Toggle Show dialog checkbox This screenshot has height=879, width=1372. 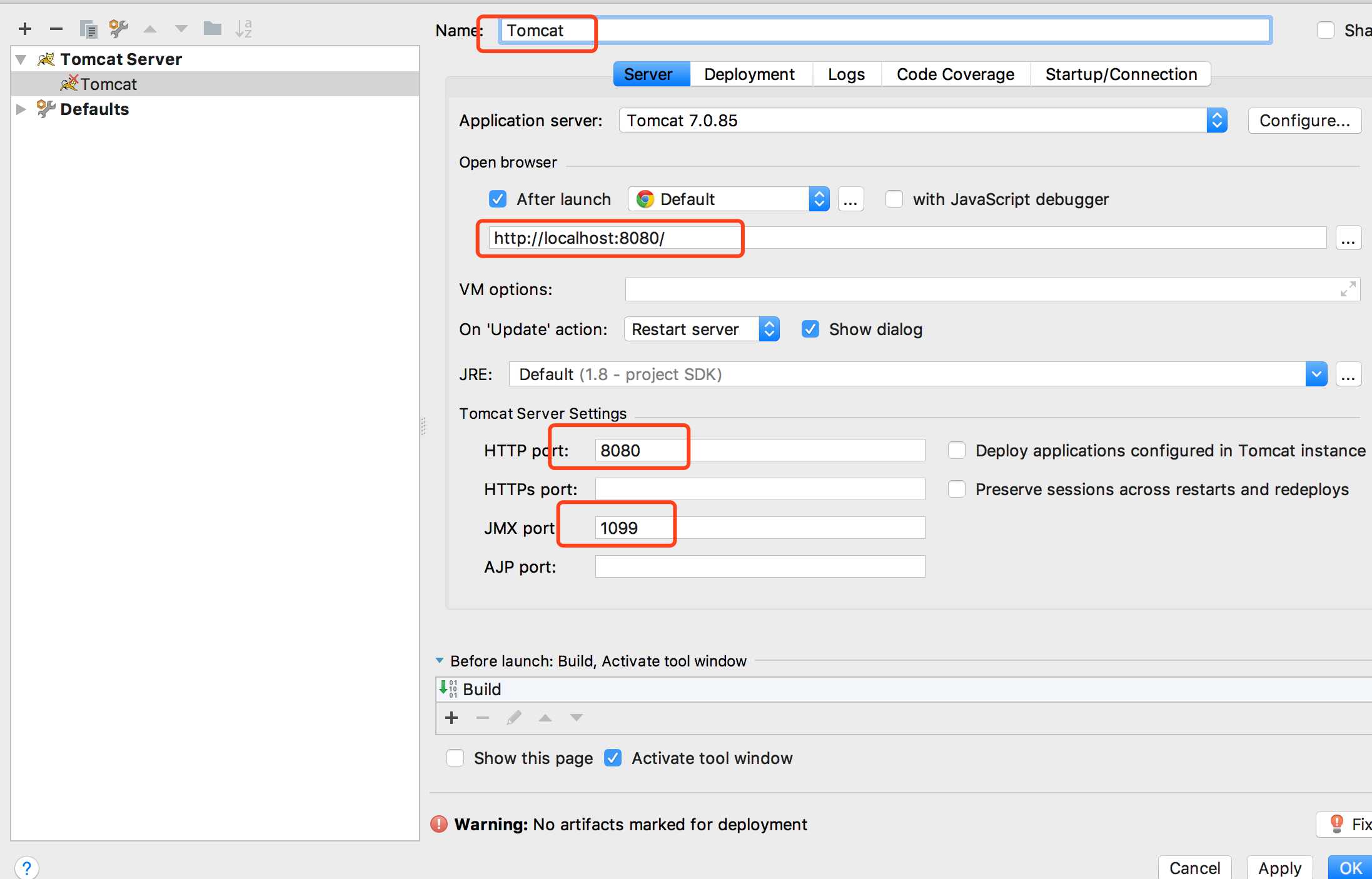click(x=810, y=329)
